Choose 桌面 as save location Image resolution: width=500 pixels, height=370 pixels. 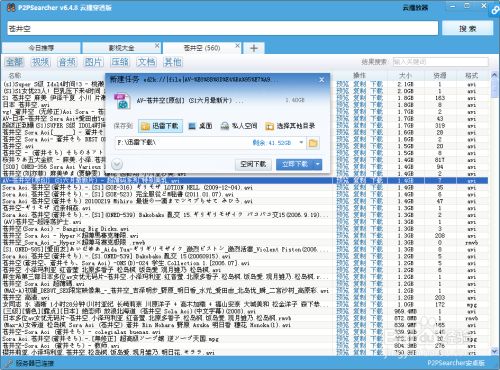200,126
